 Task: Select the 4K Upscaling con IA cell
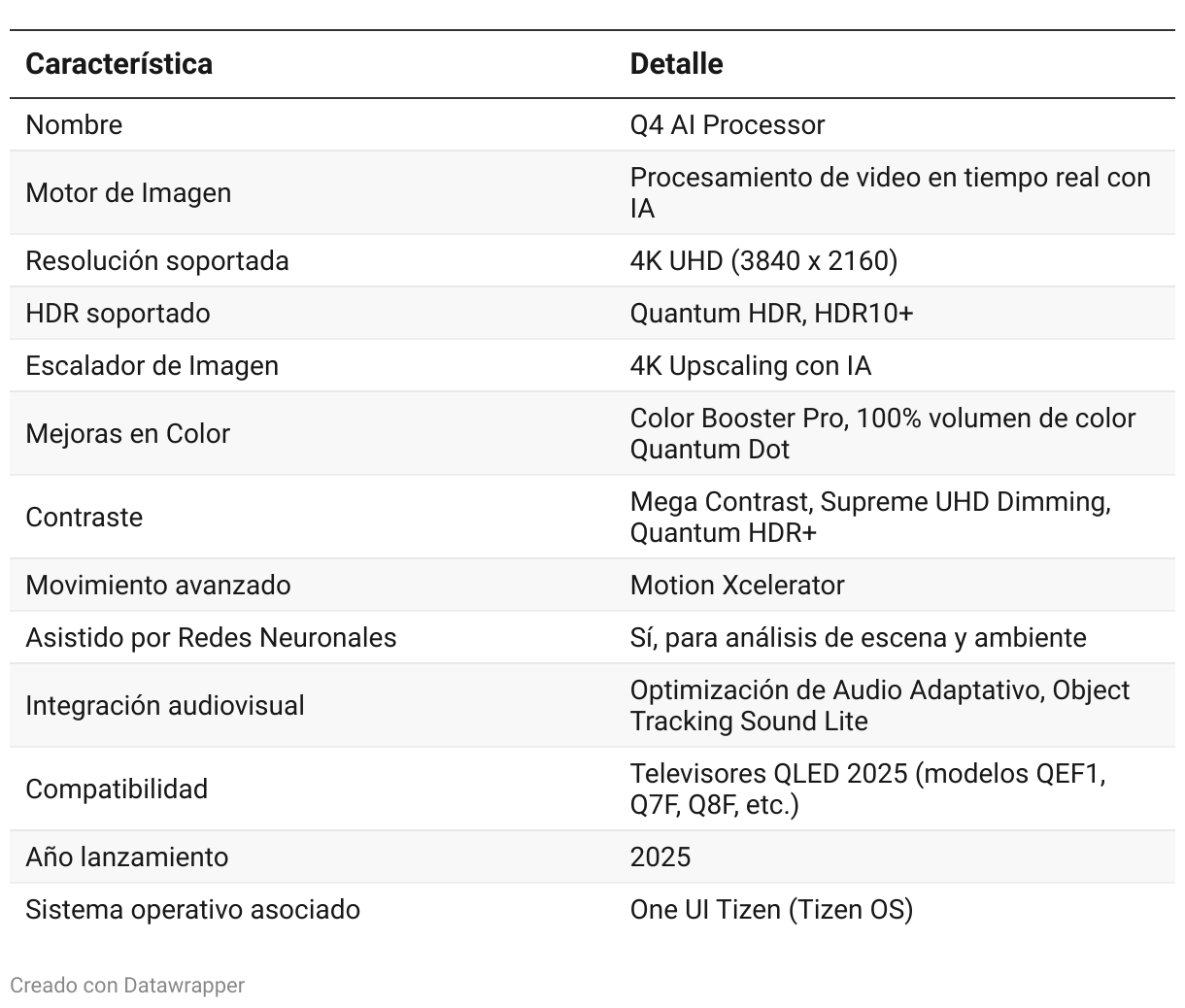click(x=750, y=366)
